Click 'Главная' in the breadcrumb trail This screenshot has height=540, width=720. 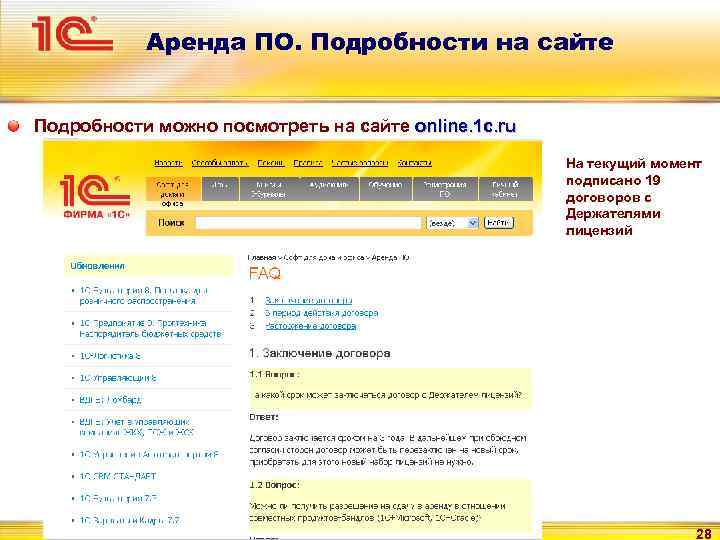[261, 258]
